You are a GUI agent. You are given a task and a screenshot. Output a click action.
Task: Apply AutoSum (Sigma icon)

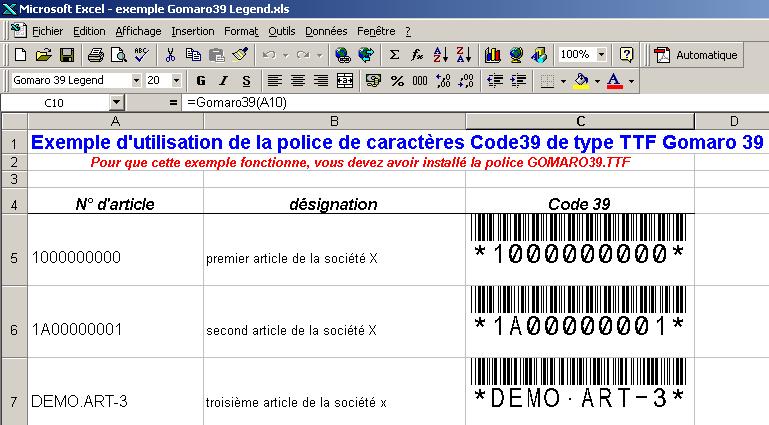point(394,55)
